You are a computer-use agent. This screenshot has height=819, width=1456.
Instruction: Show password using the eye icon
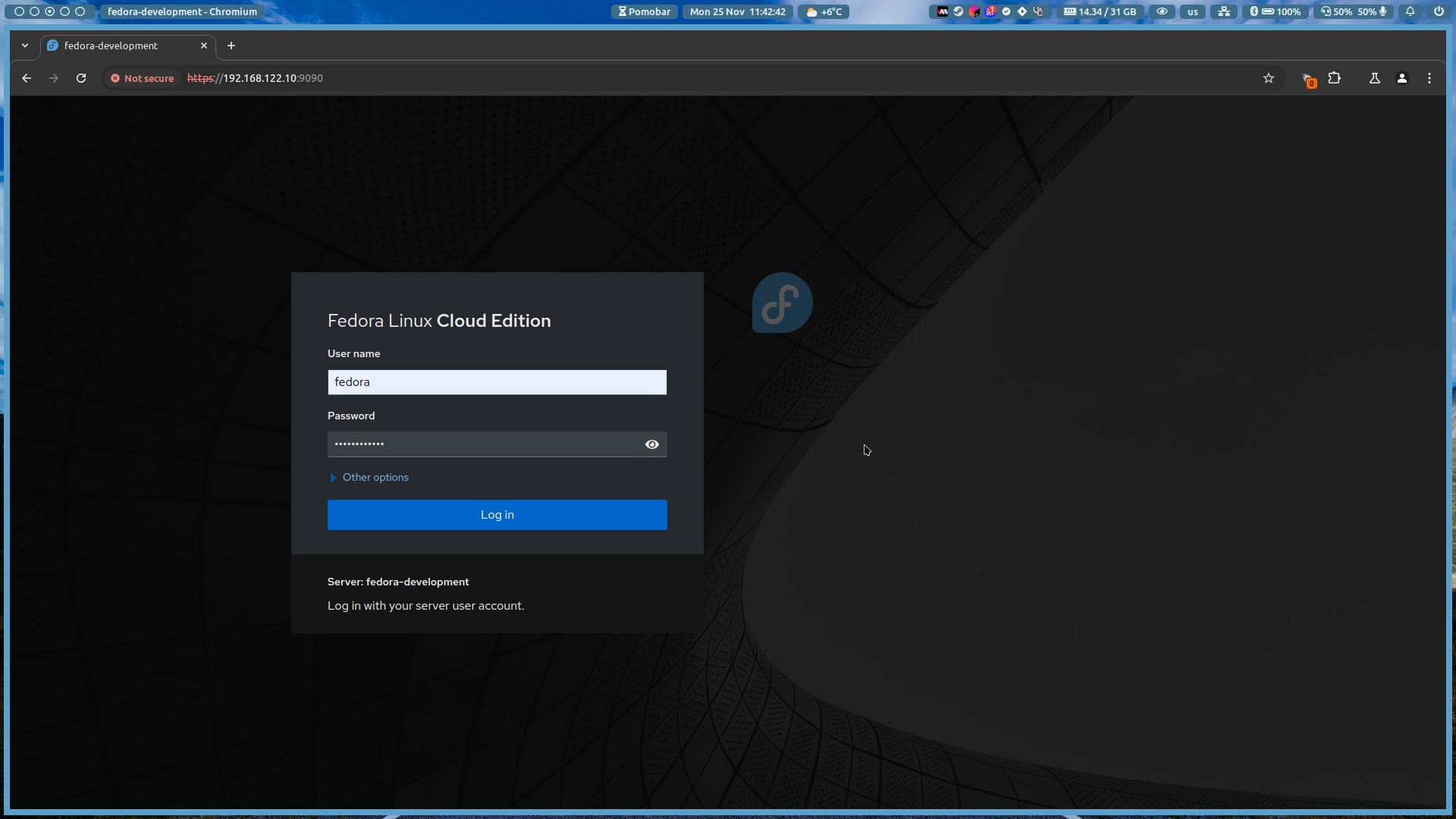click(x=652, y=444)
